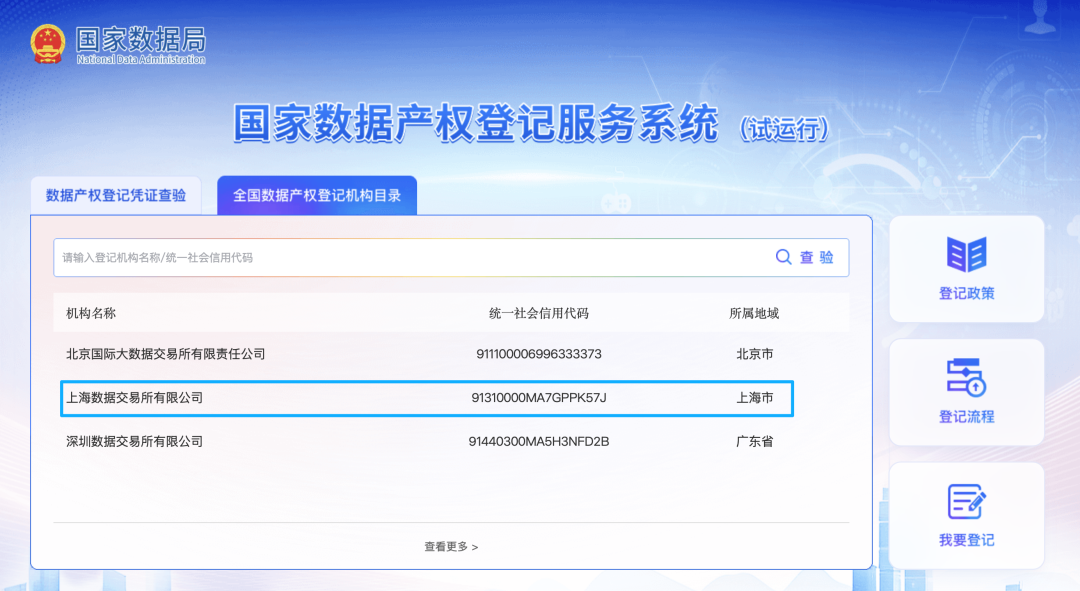Click the 我要登记 label
Viewport: 1080px width, 591px height.
coord(966,540)
